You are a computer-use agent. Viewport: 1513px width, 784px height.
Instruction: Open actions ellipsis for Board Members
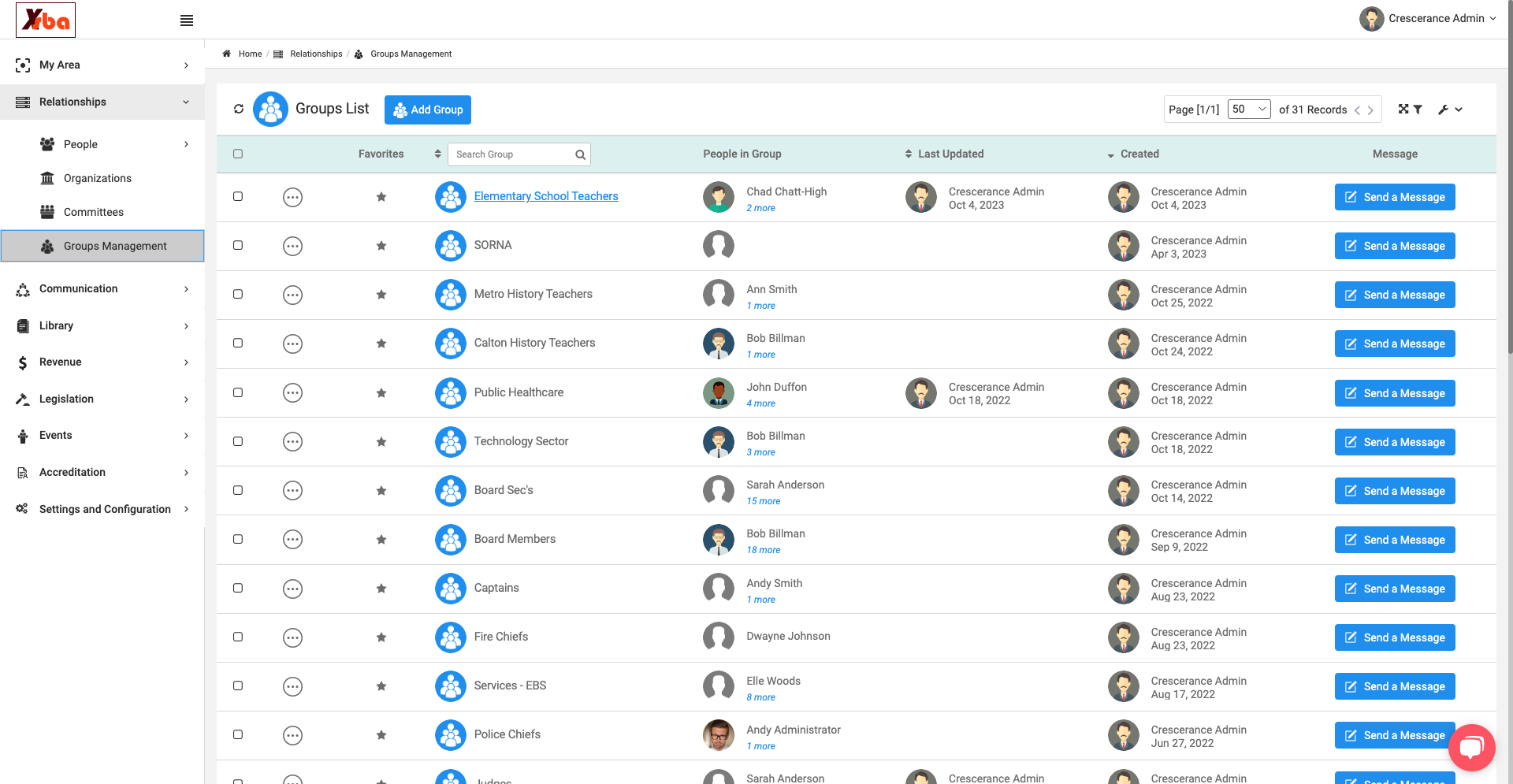coord(292,540)
